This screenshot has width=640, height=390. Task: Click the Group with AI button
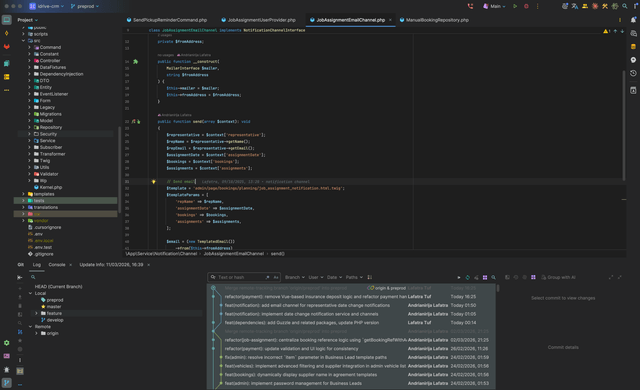[x=558, y=277]
